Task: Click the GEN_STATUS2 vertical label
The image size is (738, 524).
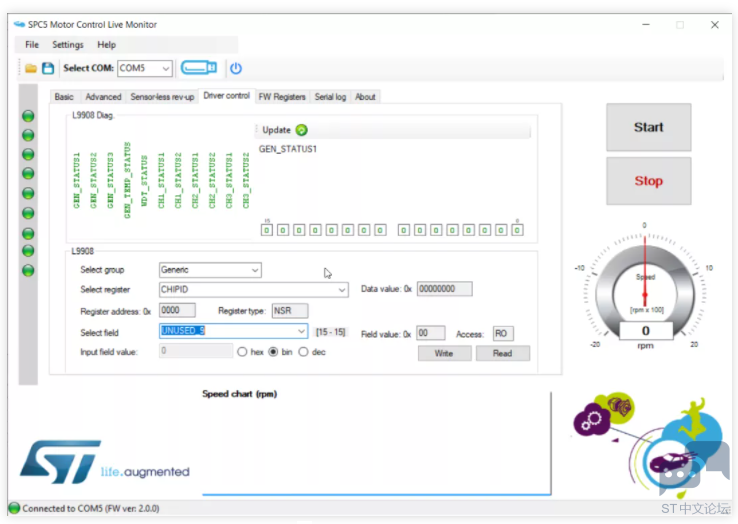Action: [x=94, y=180]
